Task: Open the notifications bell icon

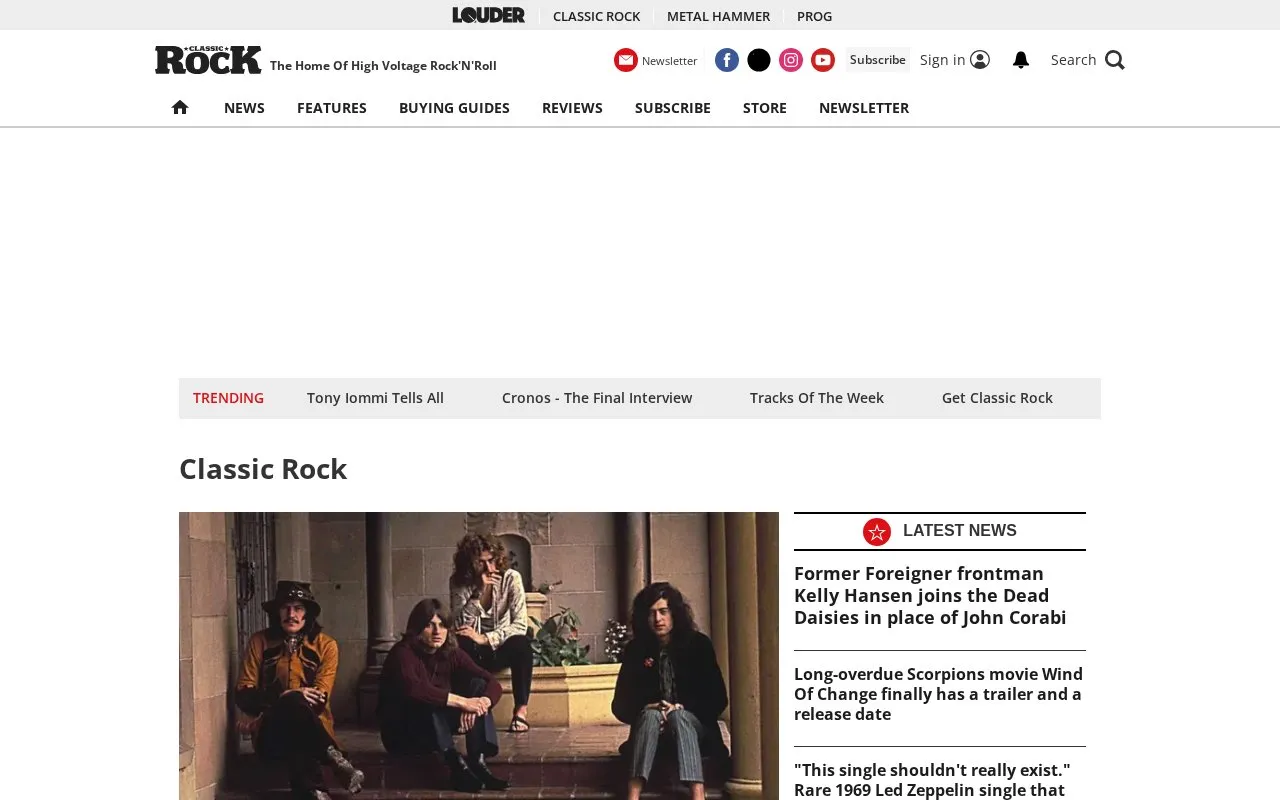Action: point(1021,60)
